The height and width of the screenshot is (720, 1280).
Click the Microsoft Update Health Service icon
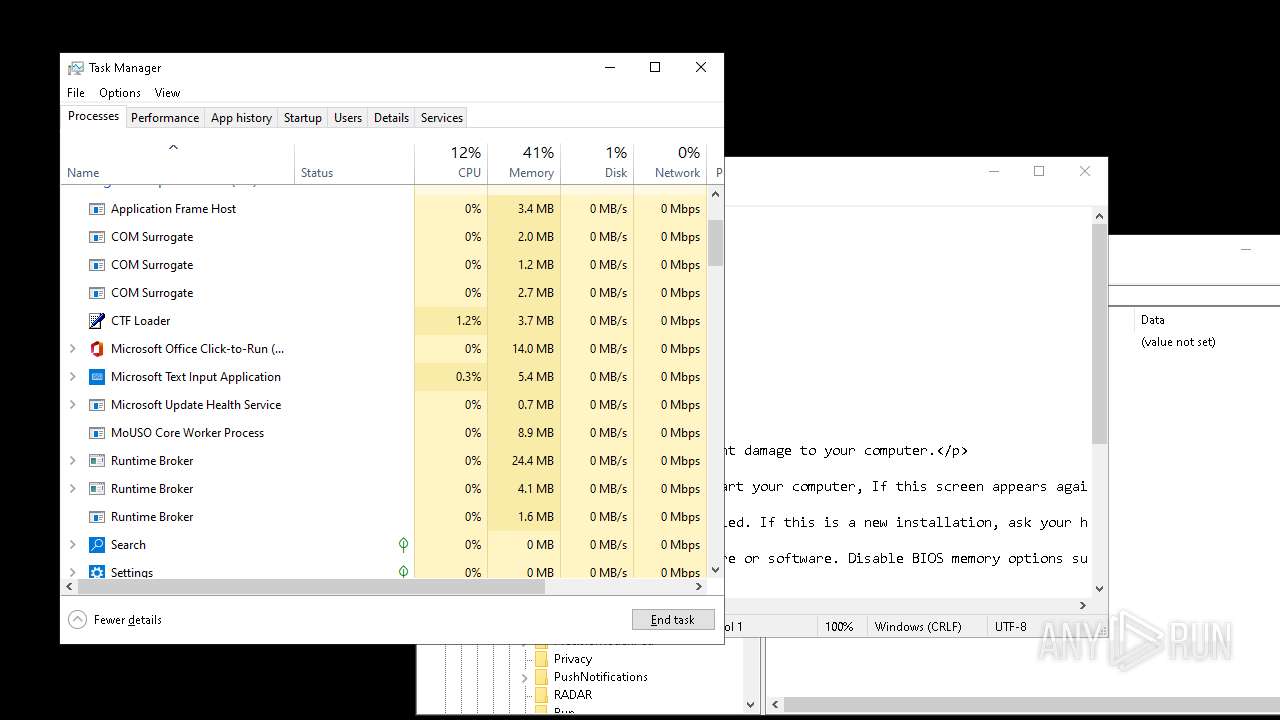97,405
